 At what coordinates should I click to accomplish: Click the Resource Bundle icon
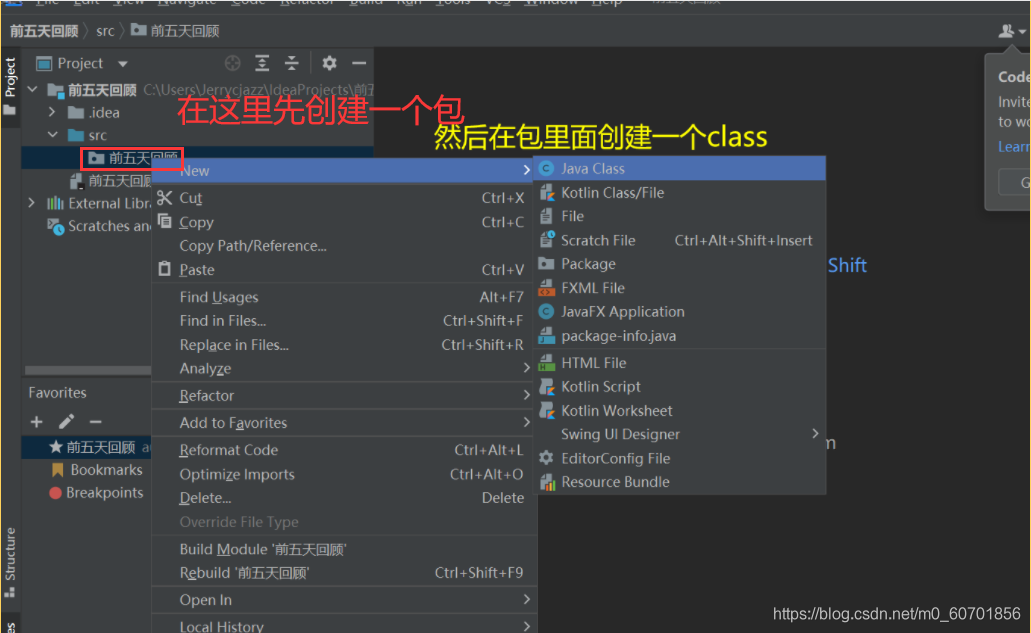point(547,482)
